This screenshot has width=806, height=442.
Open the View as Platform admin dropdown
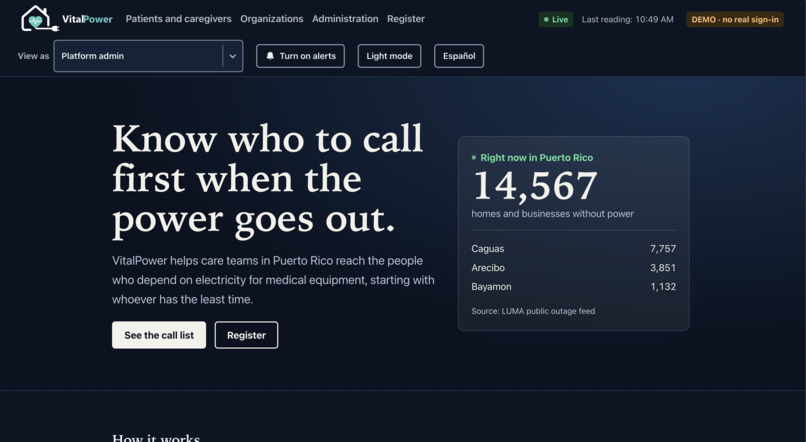click(x=148, y=56)
